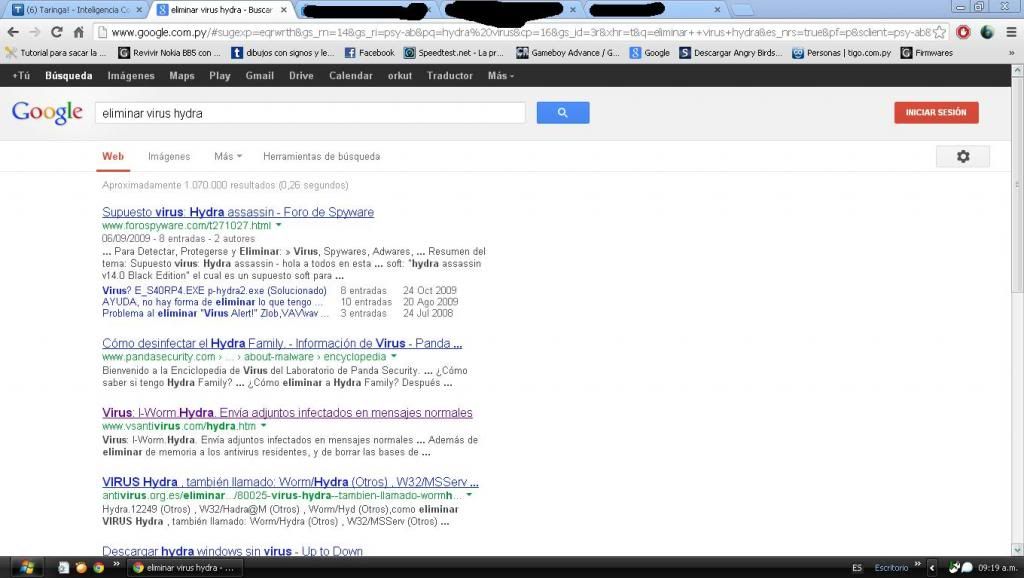The height and width of the screenshot is (578, 1024).
Task: Click the red Opera-style extension icon
Action: (x=963, y=32)
